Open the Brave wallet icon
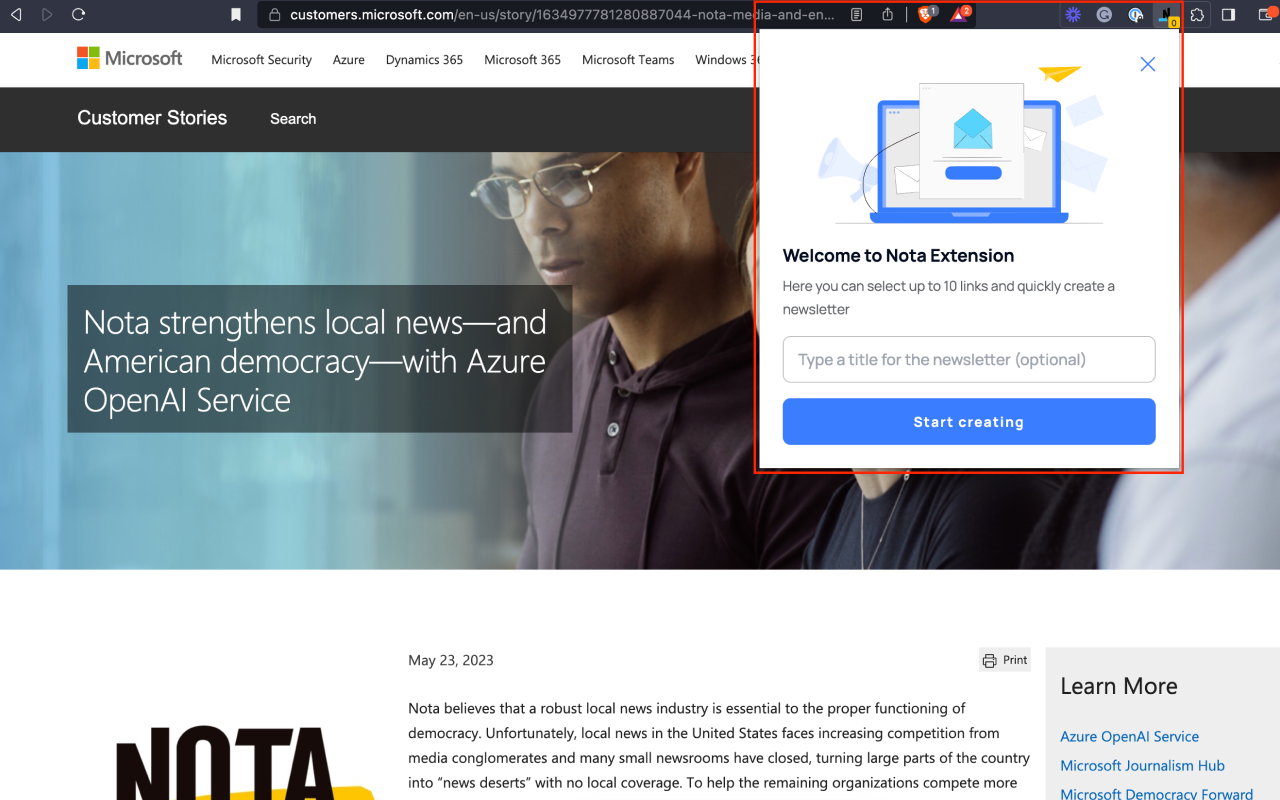 click(x=1266, y=15)
